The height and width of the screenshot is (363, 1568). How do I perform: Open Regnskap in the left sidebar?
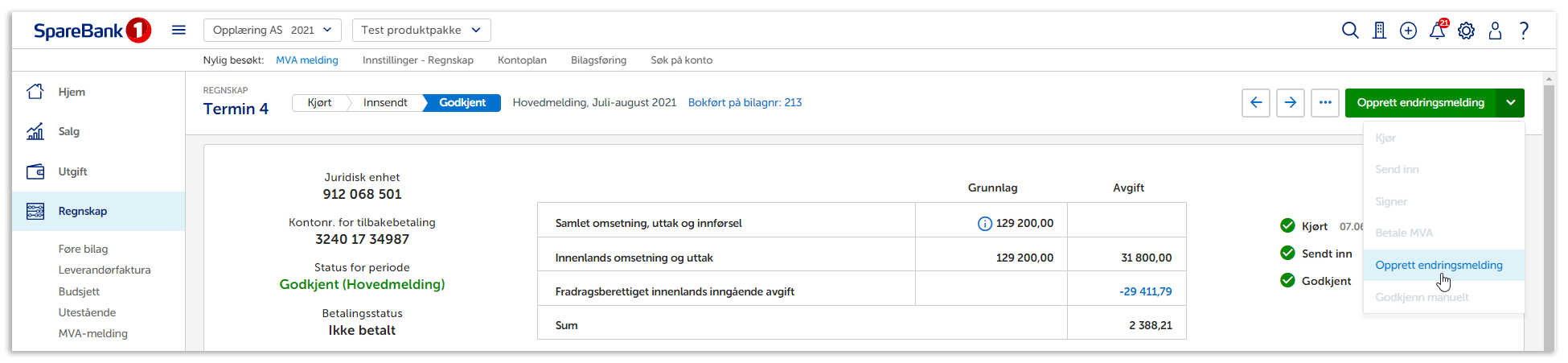tap(83, 211)
